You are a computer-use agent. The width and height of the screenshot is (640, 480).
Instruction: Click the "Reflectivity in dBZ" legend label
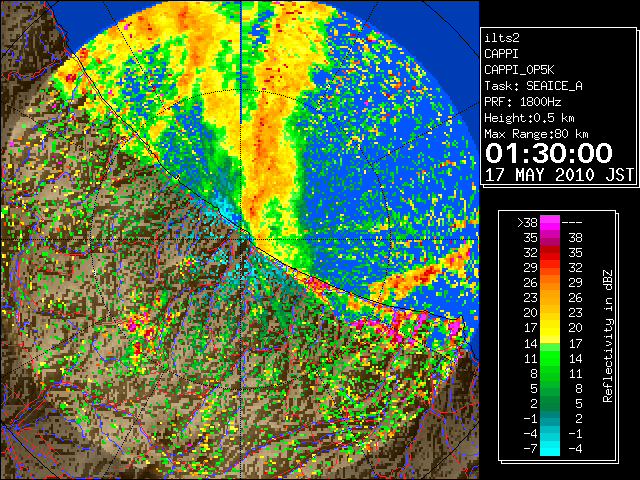tap(608, 336)
